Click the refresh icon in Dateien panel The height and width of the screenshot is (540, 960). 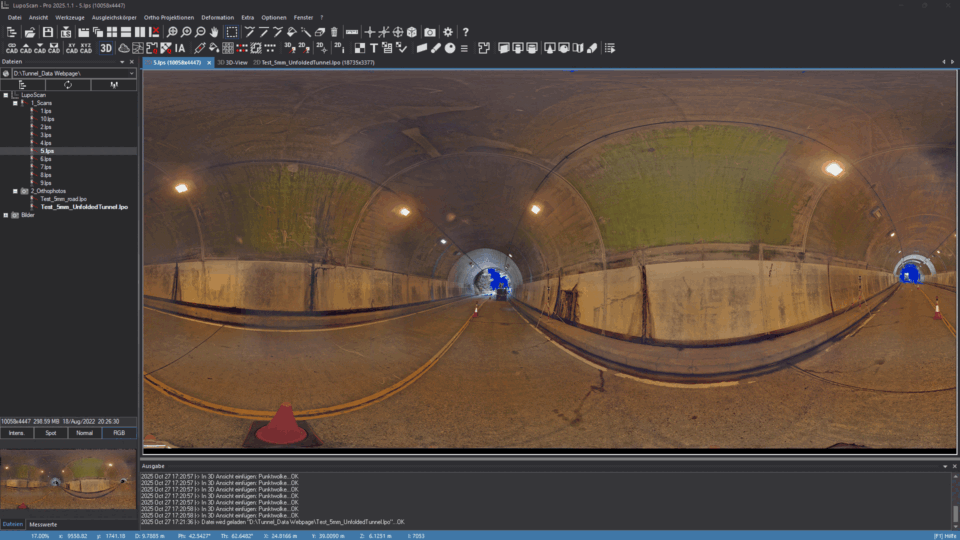(x=68, y=85)
